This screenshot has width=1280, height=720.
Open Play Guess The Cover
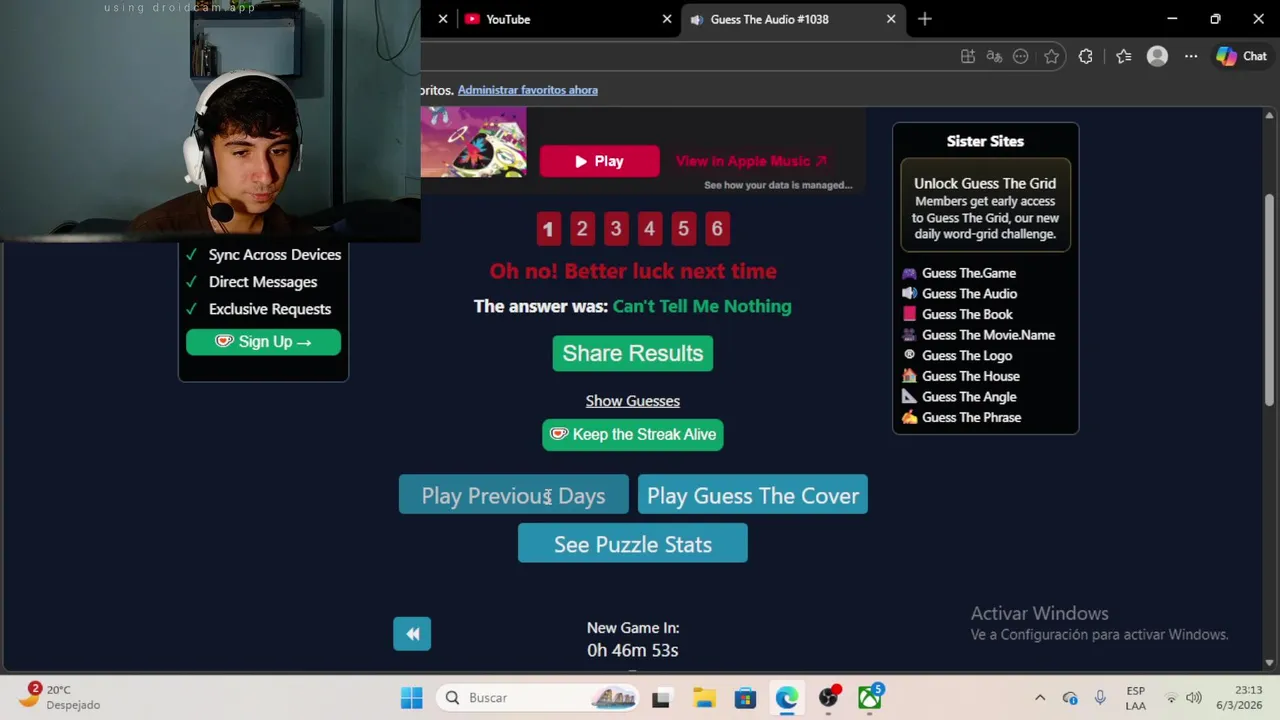[x=753, y=495]
